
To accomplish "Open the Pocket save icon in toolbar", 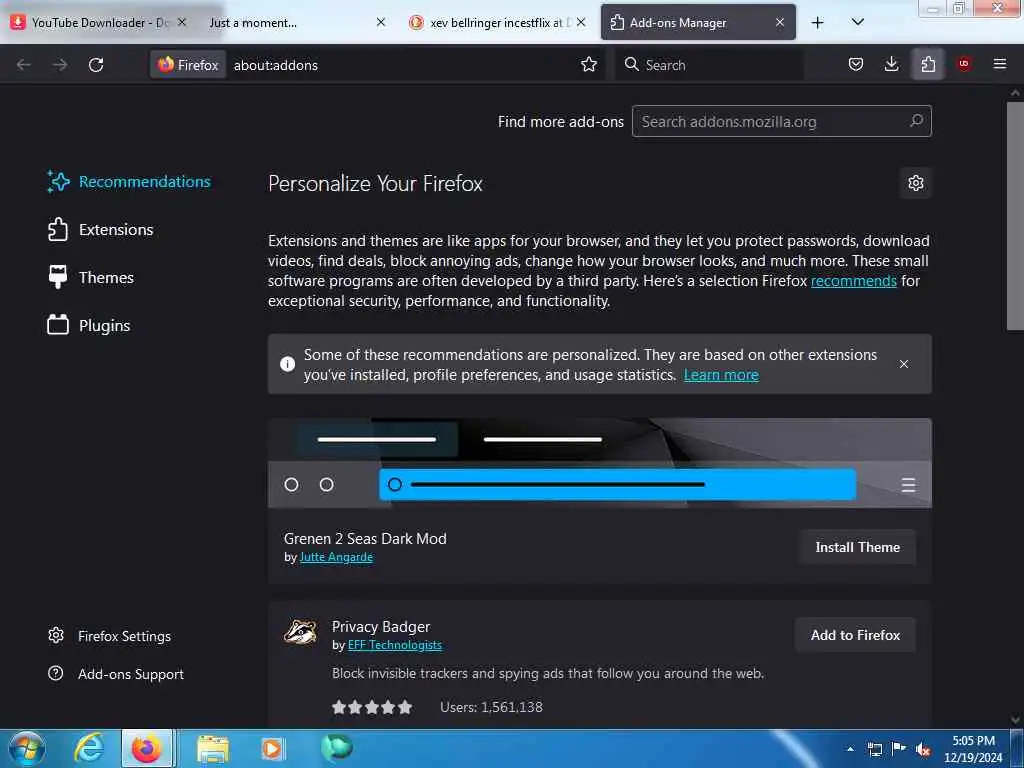I will coord(856,64).
